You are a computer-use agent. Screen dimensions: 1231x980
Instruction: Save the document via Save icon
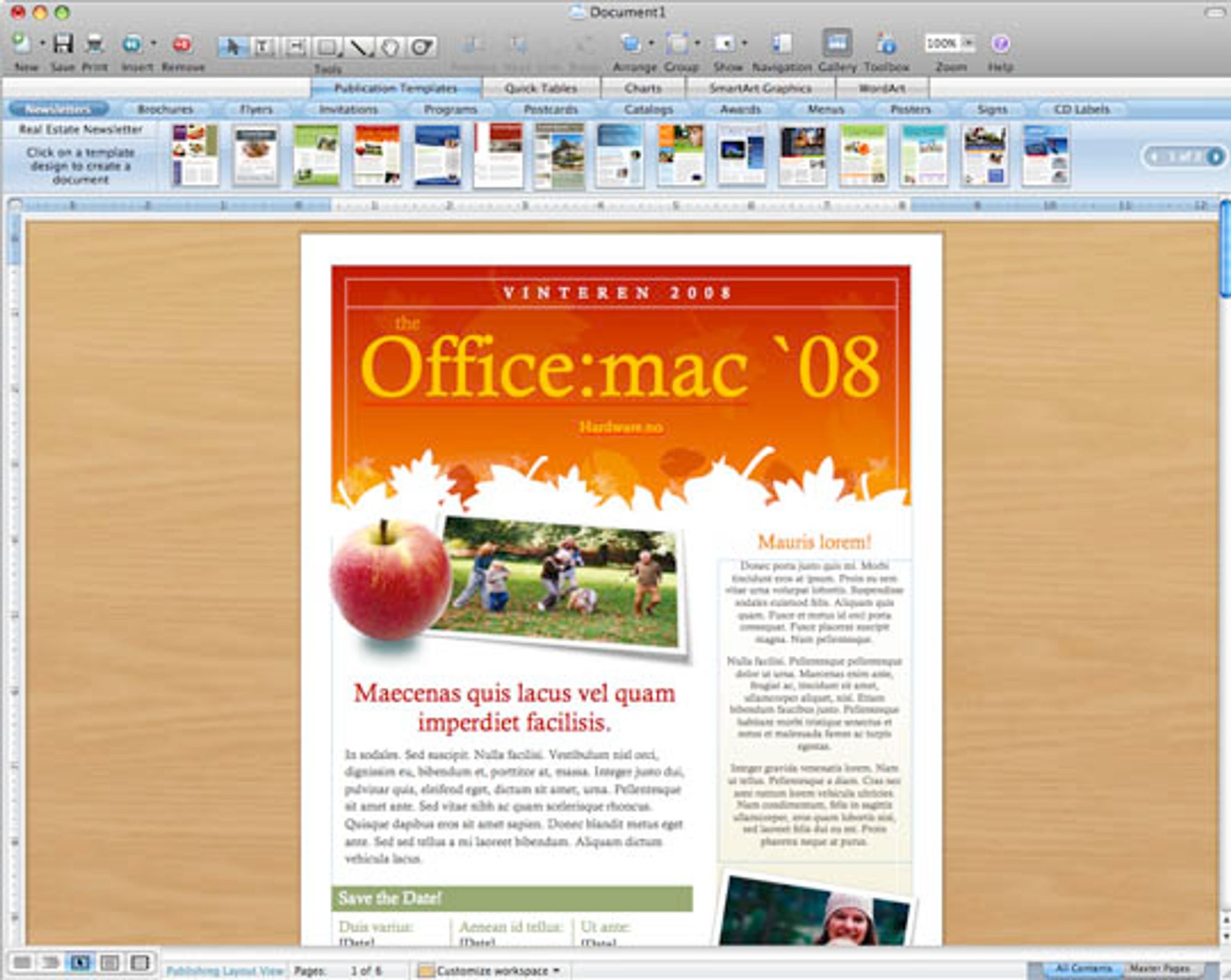tap(63, 44)
